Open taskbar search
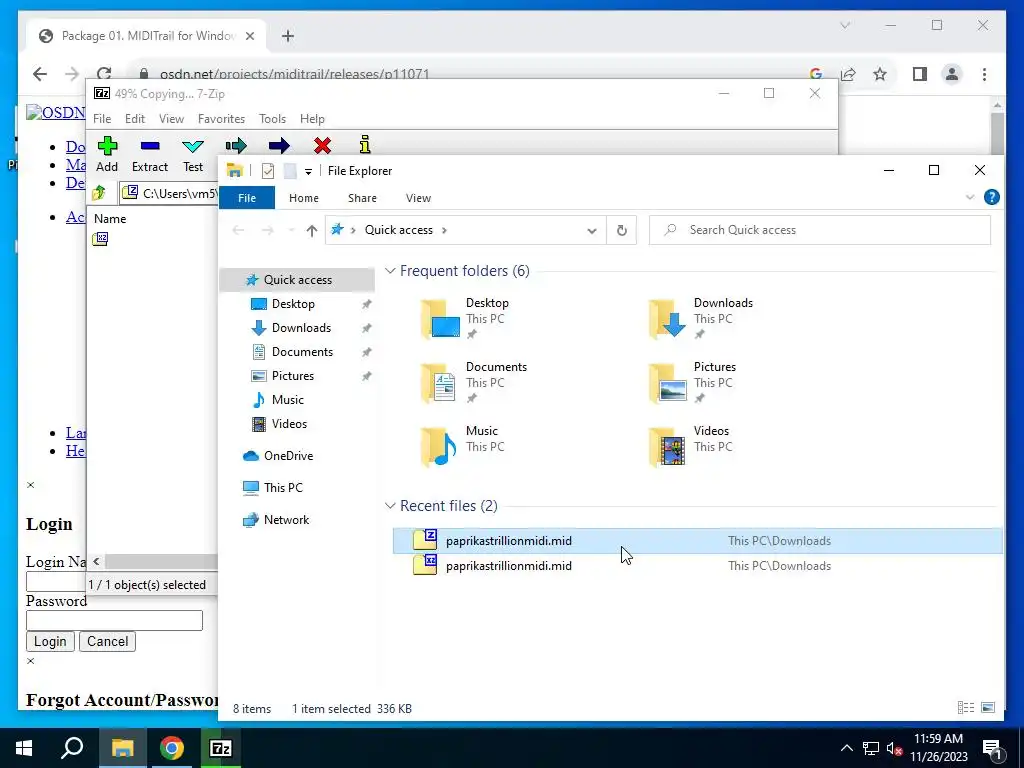 pos(72,748)
